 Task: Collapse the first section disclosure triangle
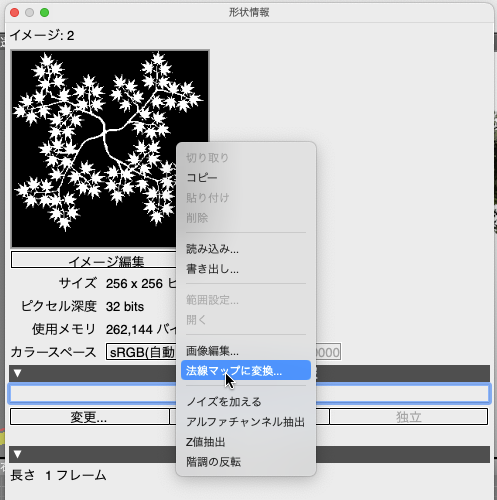point(17,373)
